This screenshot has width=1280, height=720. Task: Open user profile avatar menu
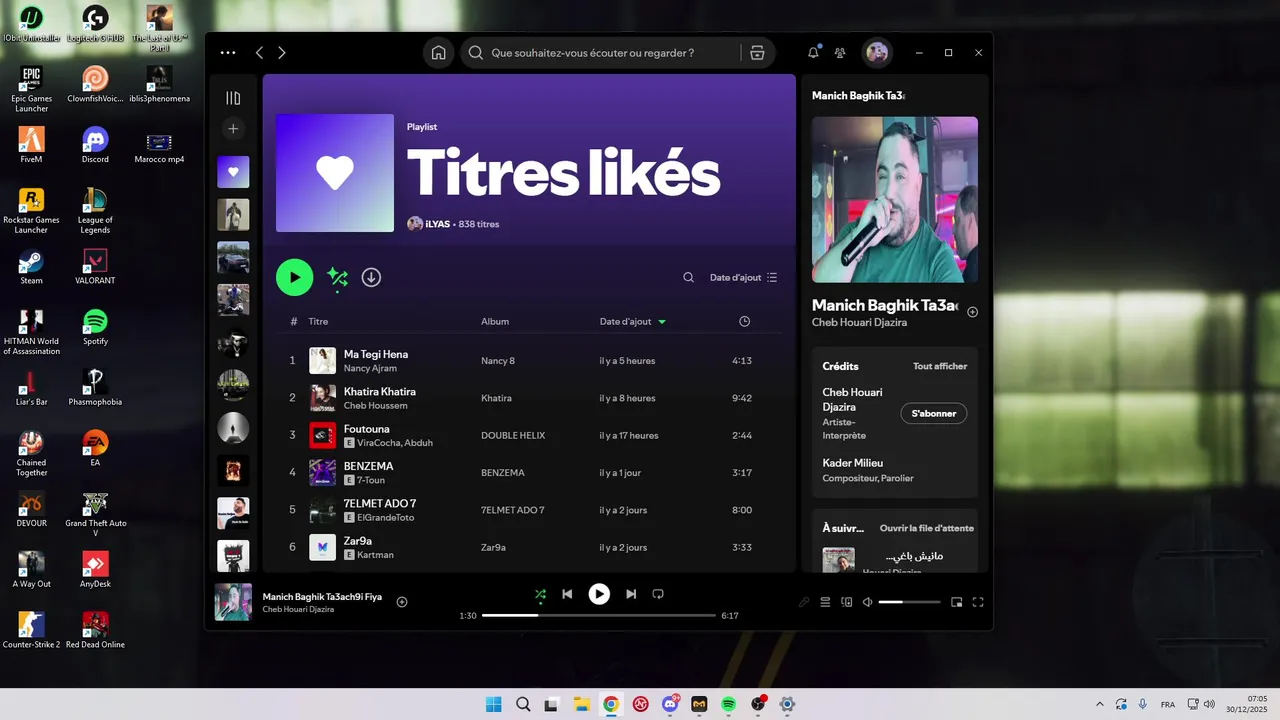tap(877, 53)
